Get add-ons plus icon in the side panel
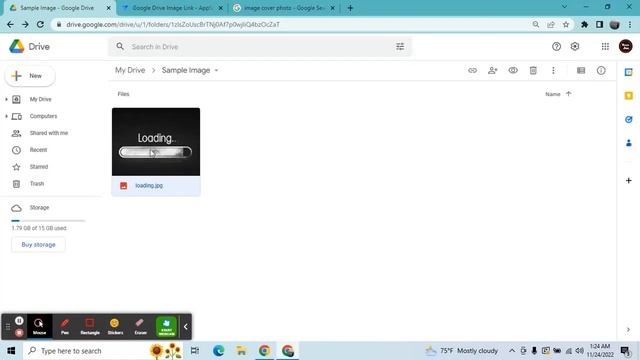This screenshot has height=360, width=640. pyautogui.click(x=629, y=180)
